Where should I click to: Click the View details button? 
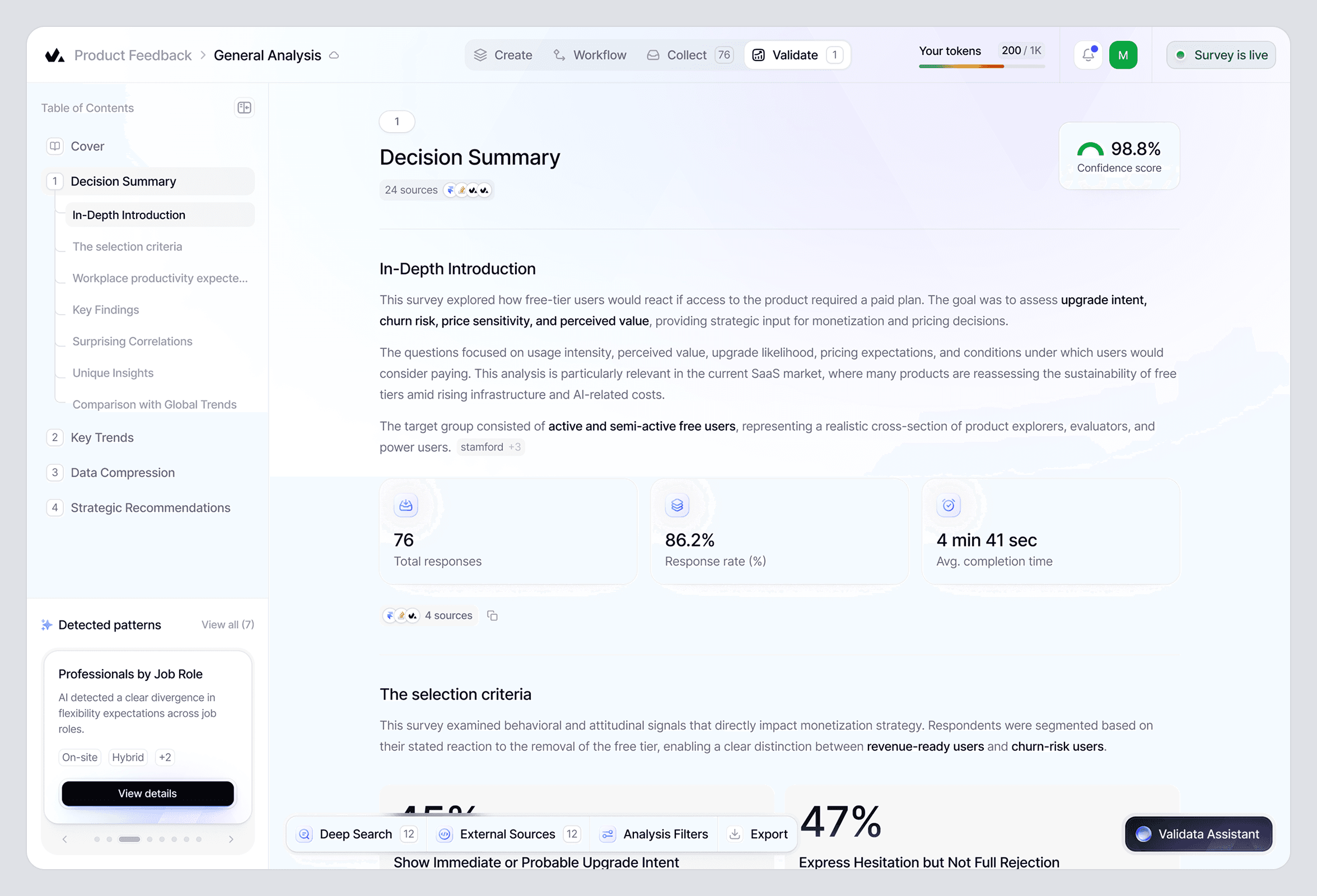(147, 794)
